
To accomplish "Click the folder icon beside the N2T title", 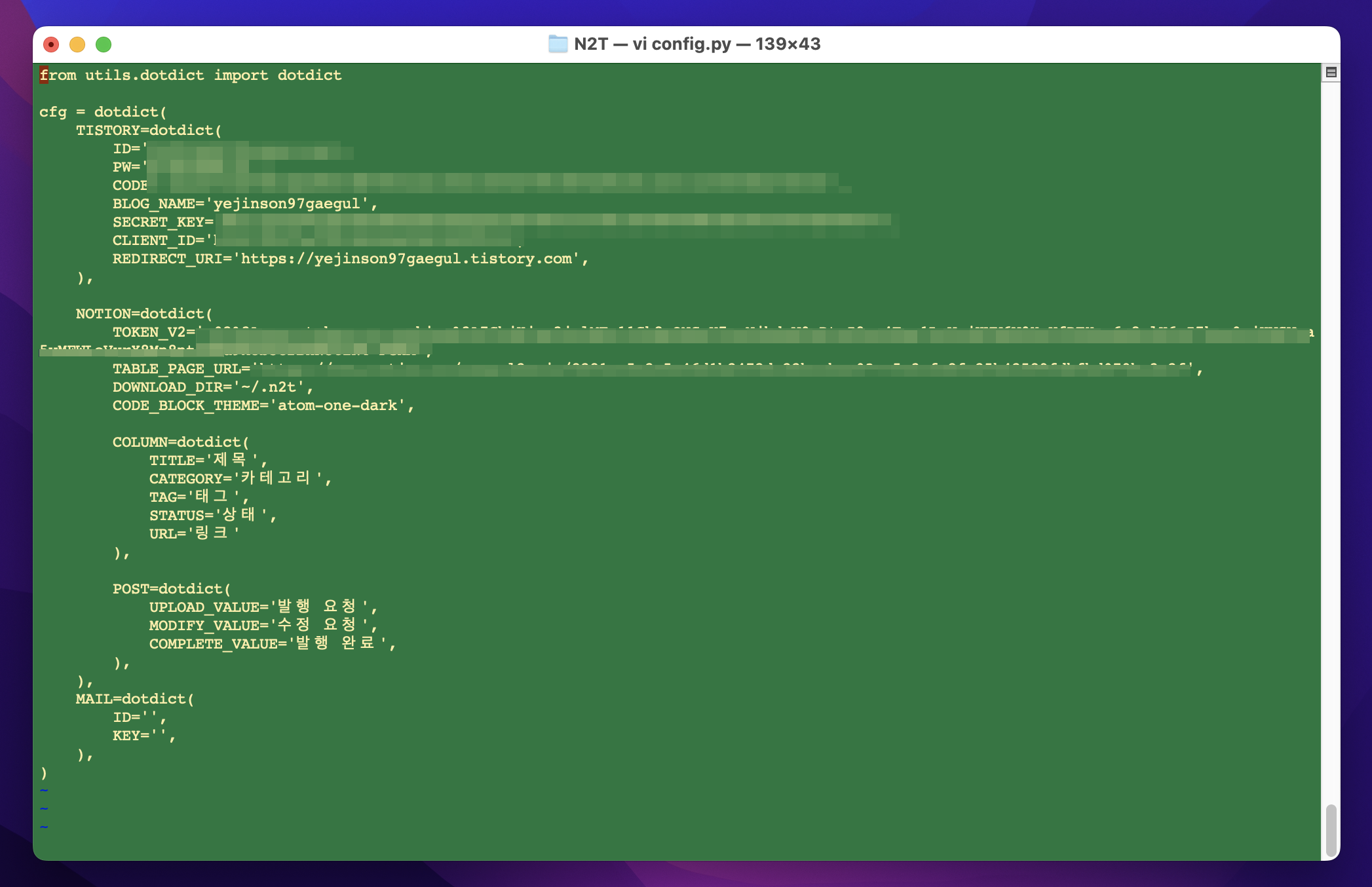I will (x=558, y=44).
